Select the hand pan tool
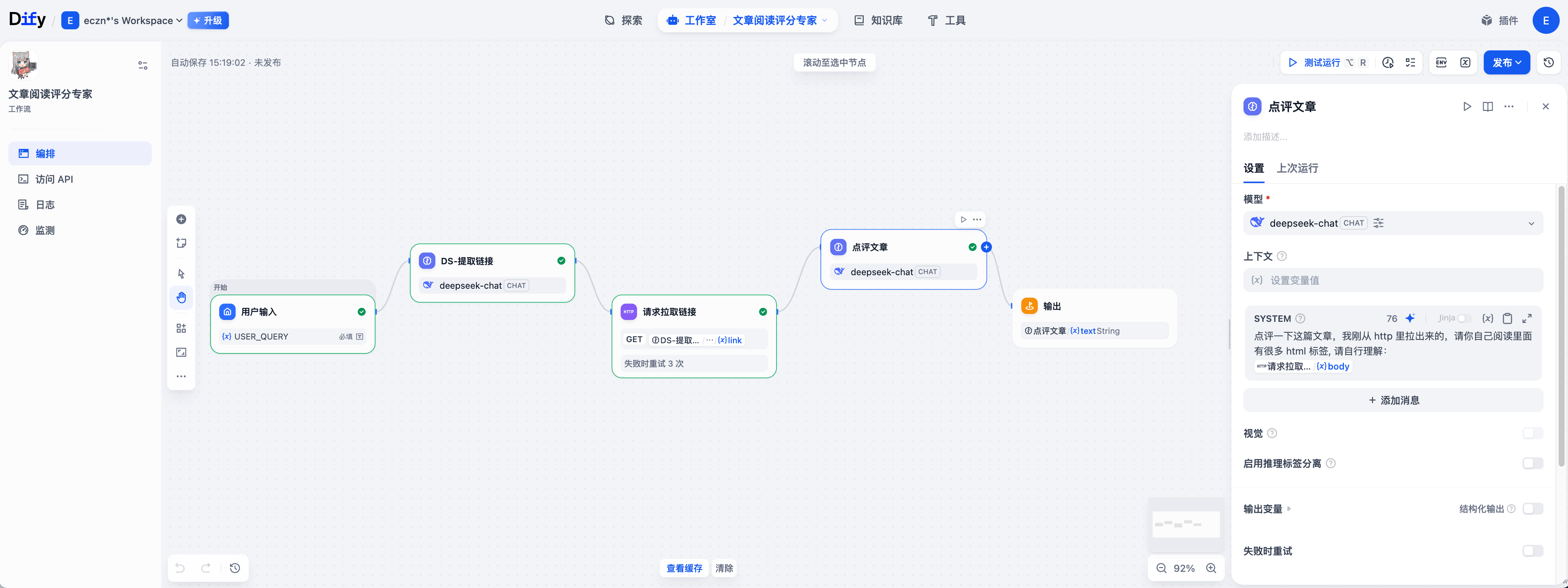 [x=181, y=298]
